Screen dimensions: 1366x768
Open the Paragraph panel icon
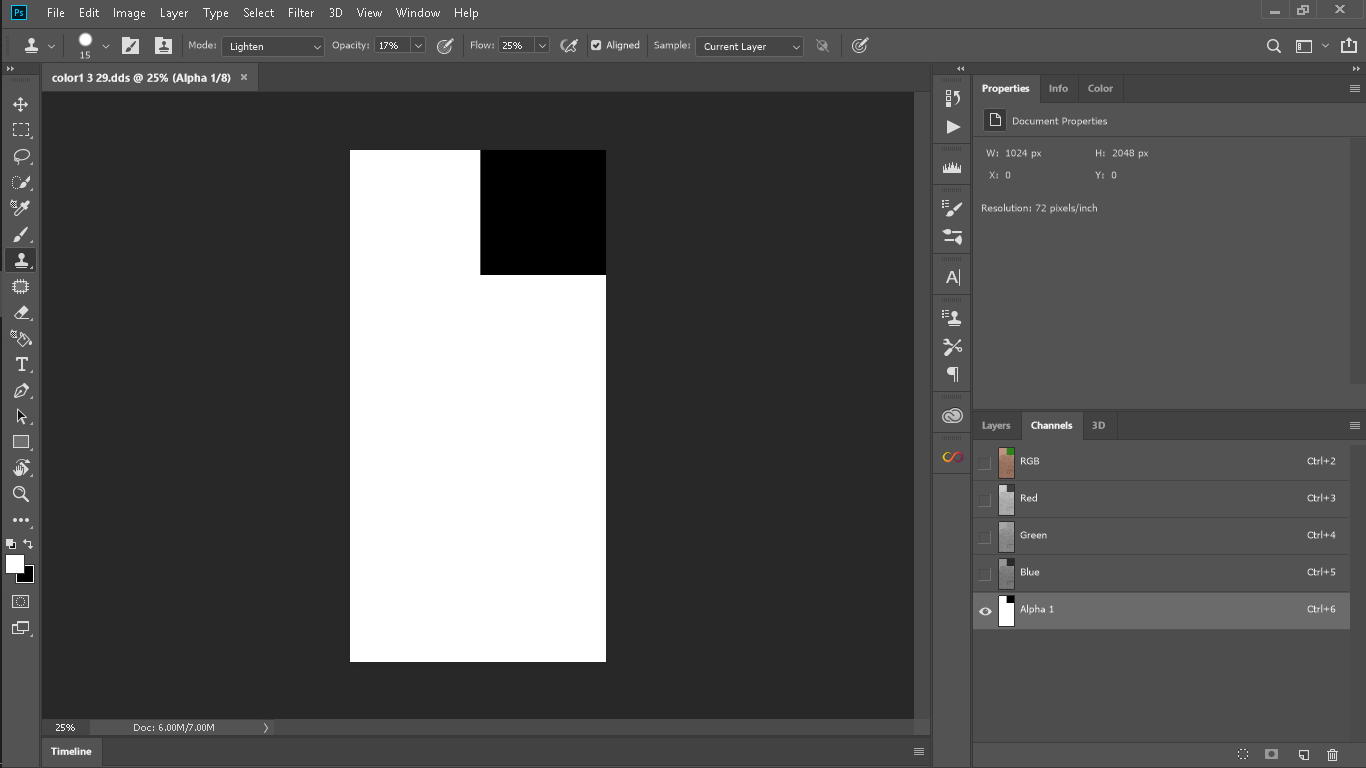point(953,375)
